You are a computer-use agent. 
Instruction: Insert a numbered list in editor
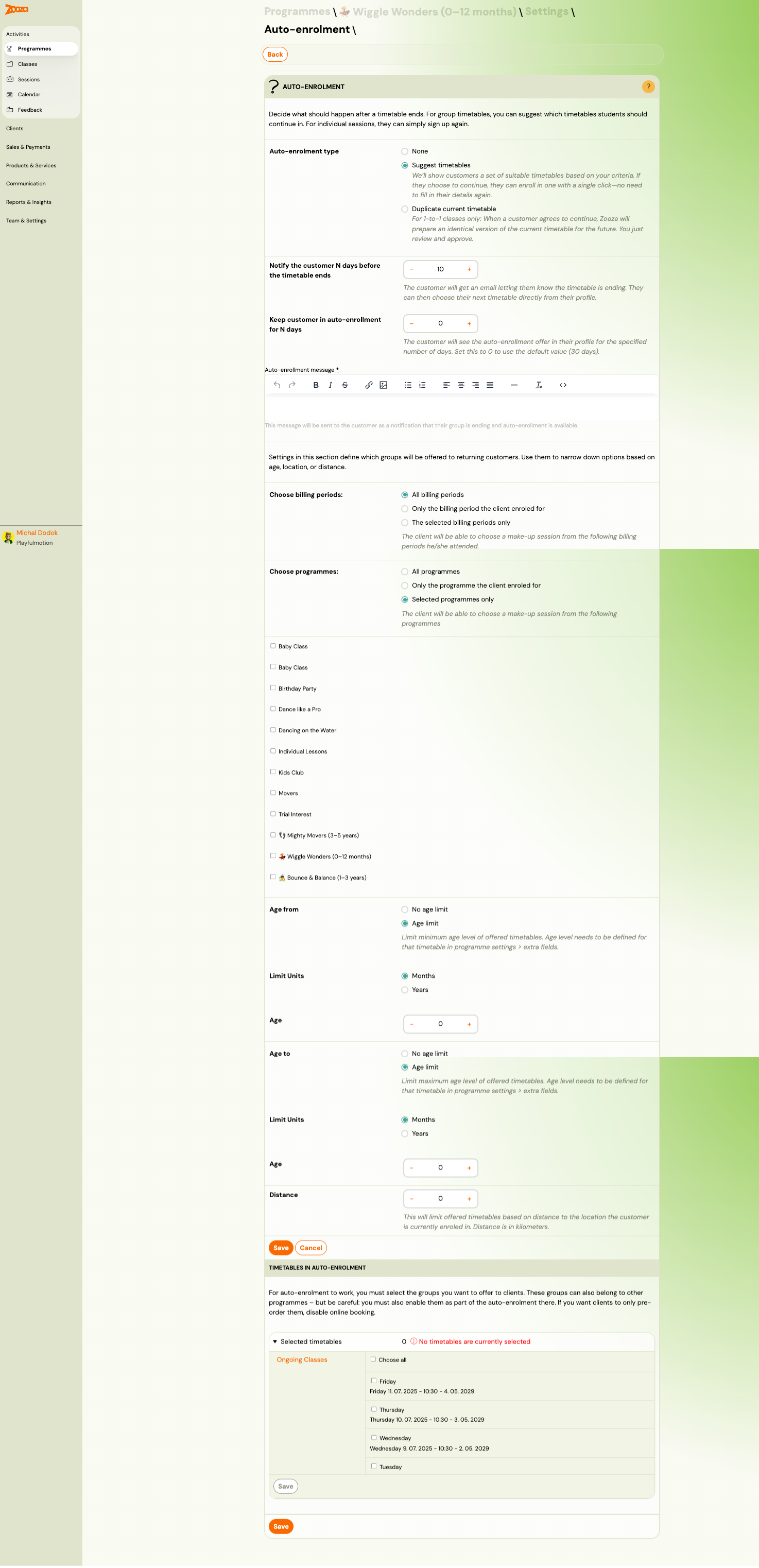(x=422, y=385)
